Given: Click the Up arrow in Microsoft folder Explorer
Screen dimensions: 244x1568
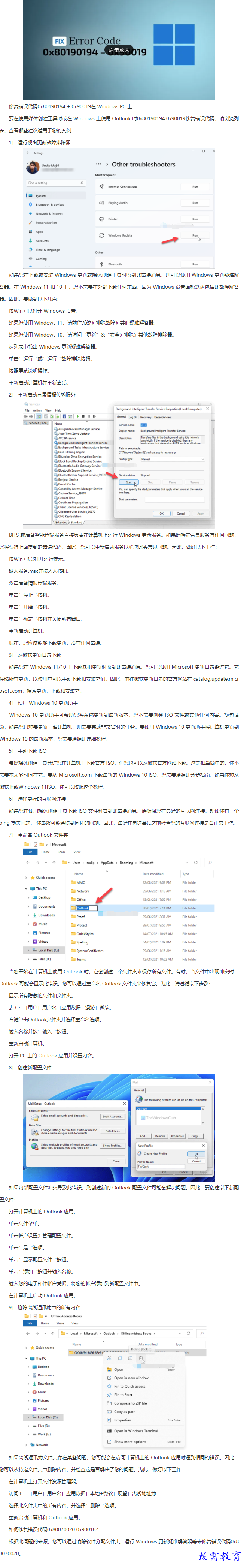Looking at the screenshot, I should [54, 863].
